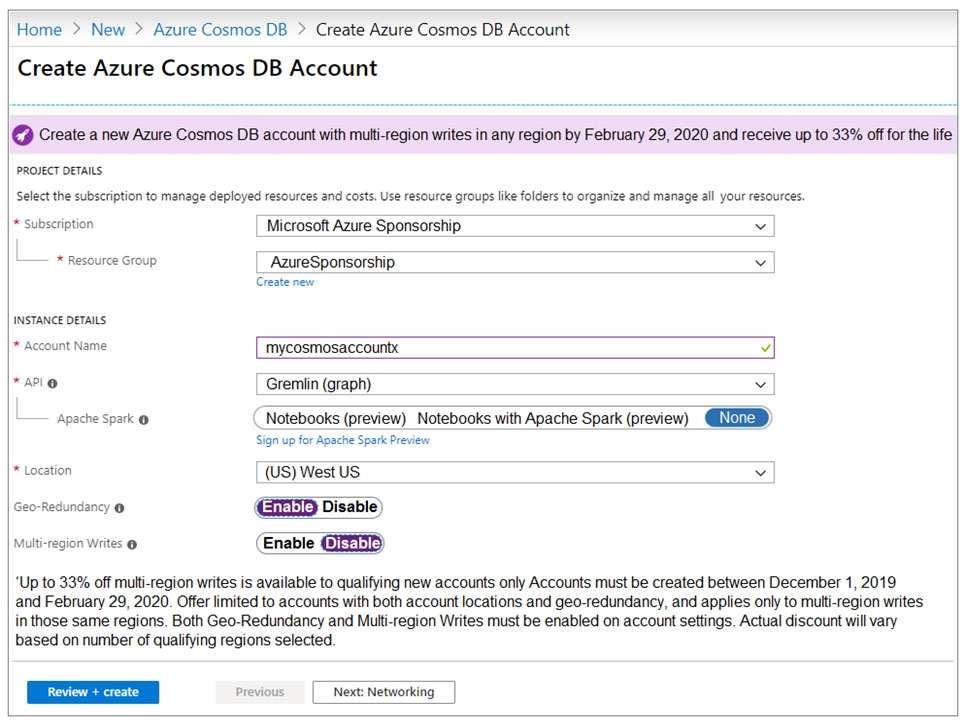Click the rocket icon in the promo banner

pyautogui.click(x=23, y=134)
